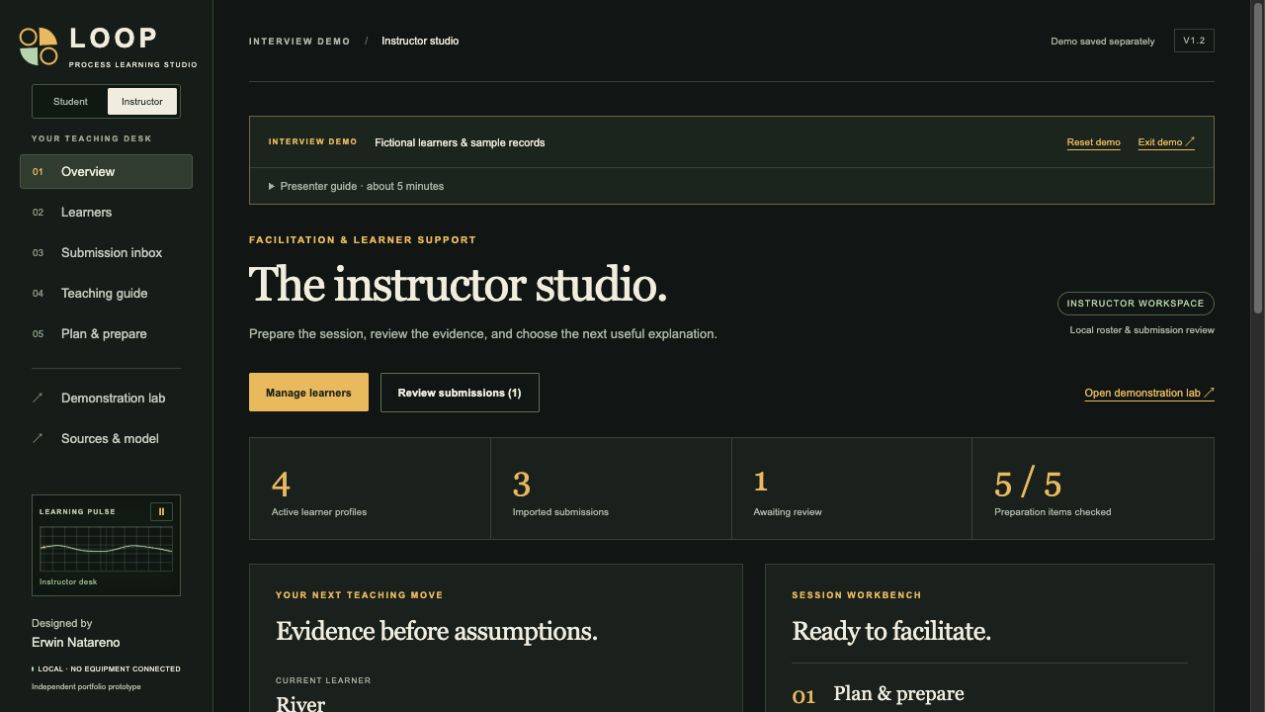Image resolution: width=1265 pixels, height=712 pixels.
Task: Click the LOOP logo icon
Action: (x=39, y=46)
